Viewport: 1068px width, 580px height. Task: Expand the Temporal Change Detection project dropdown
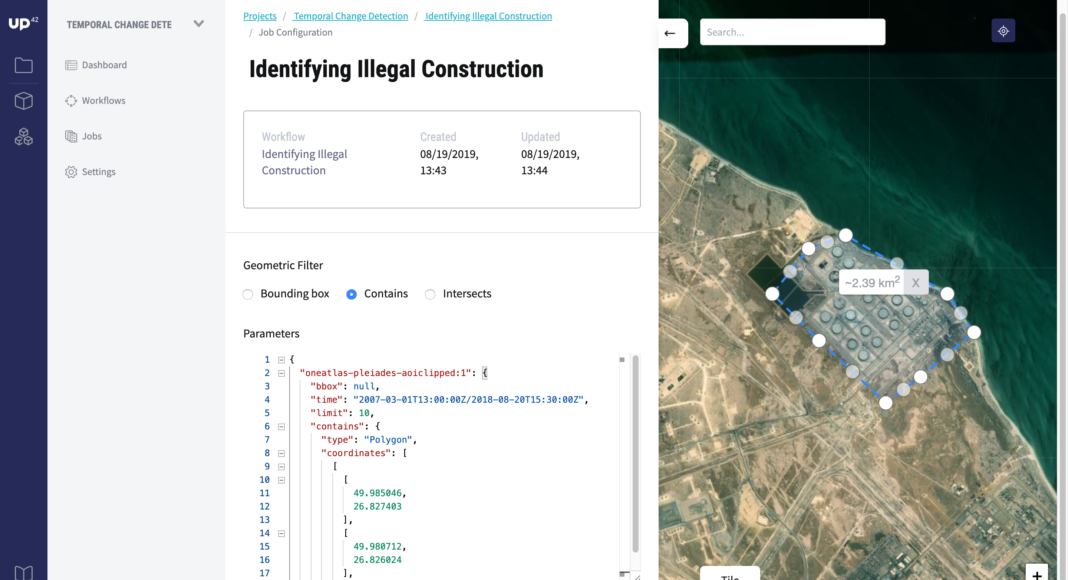point(198,24)
